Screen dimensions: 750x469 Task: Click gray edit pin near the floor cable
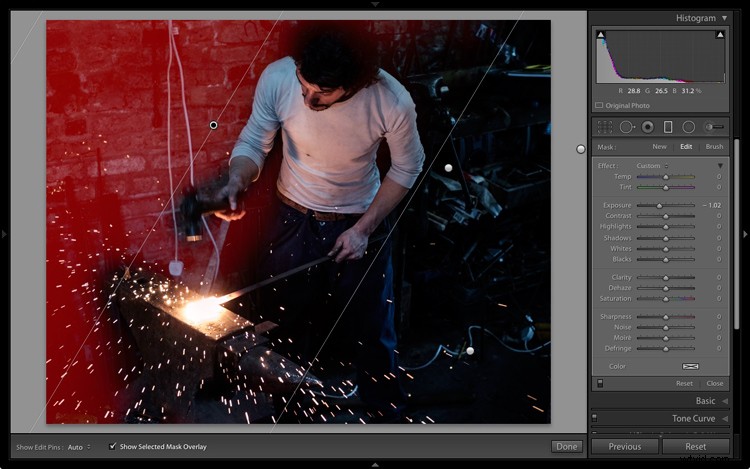(470, 351)
